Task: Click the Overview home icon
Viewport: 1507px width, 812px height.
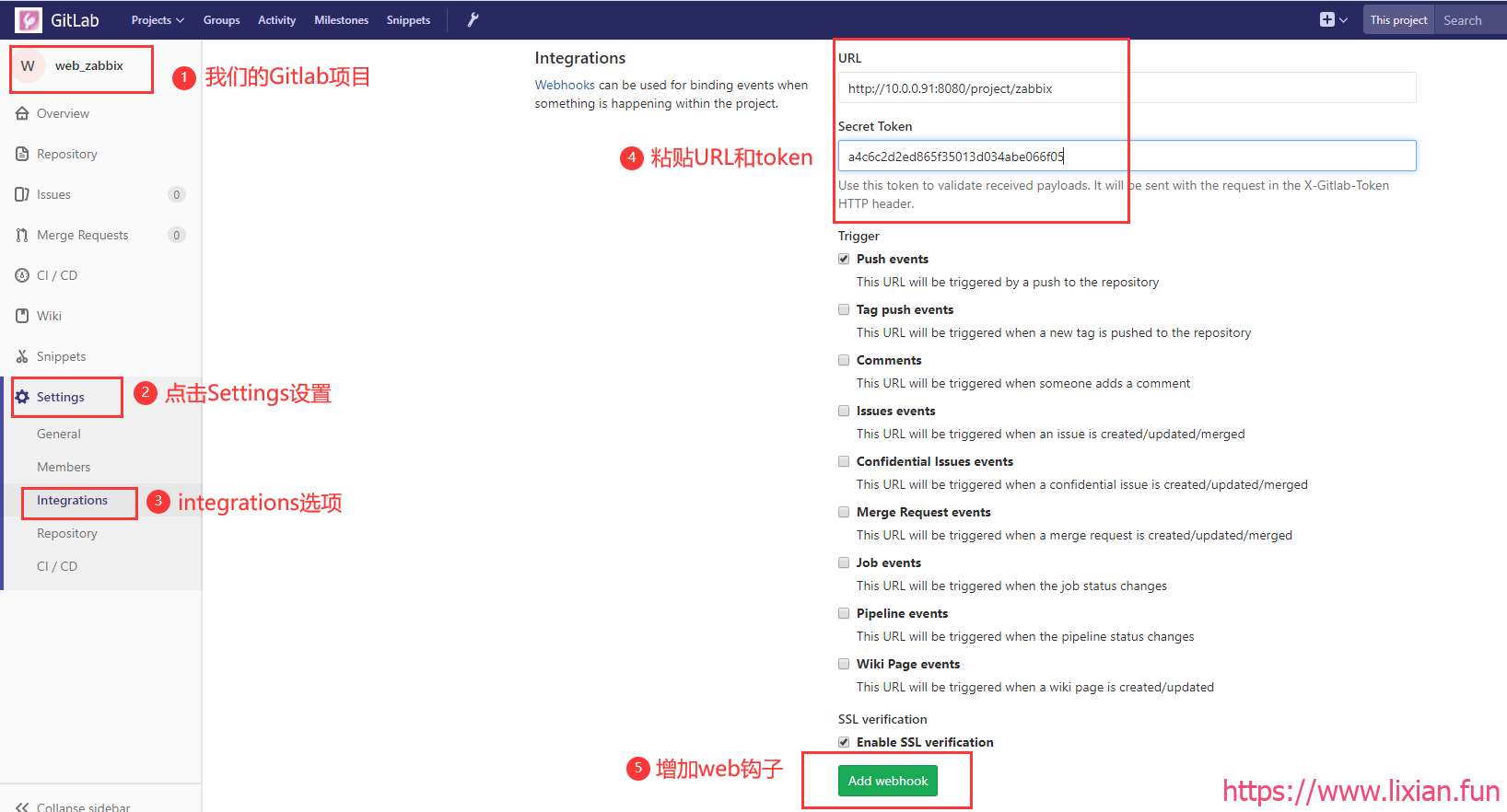Action: point(22,113)
